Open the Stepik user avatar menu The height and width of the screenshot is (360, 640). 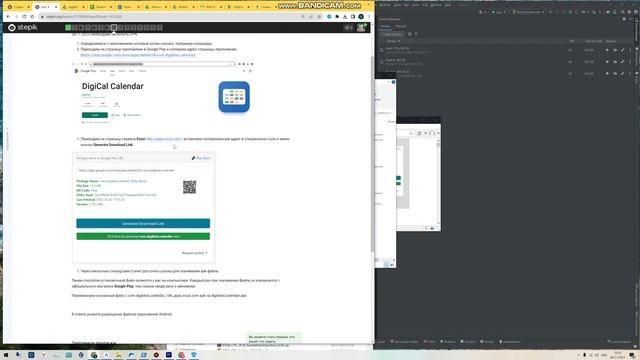point(361,27)
